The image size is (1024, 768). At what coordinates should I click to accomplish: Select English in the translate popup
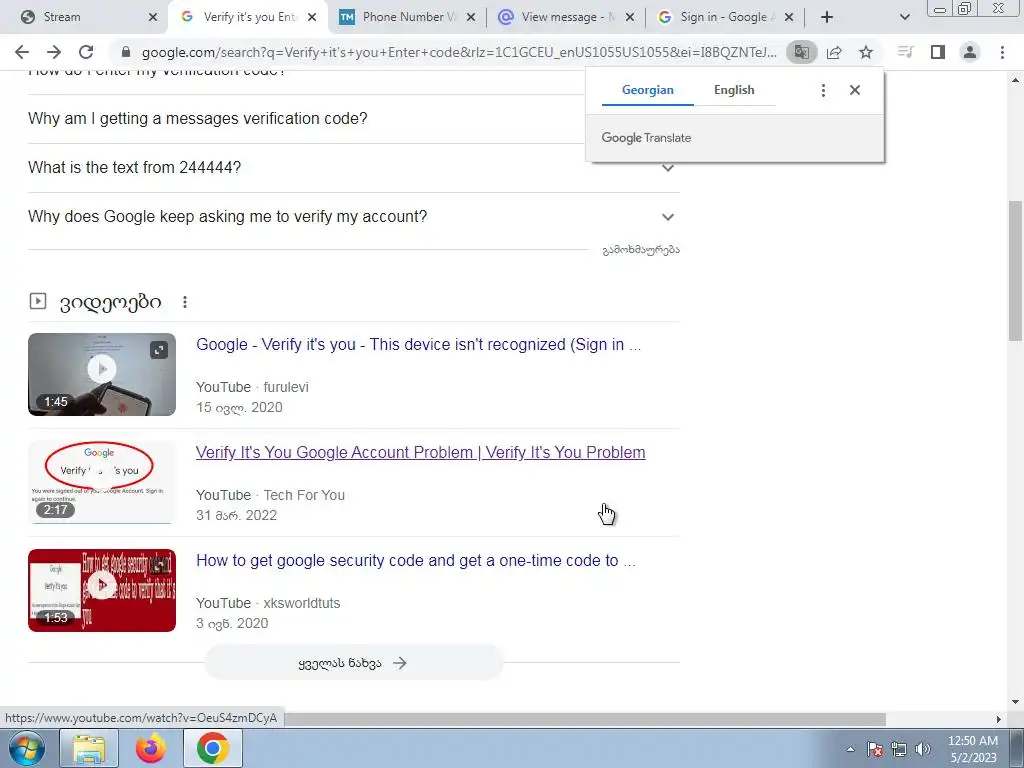(734, 90)
